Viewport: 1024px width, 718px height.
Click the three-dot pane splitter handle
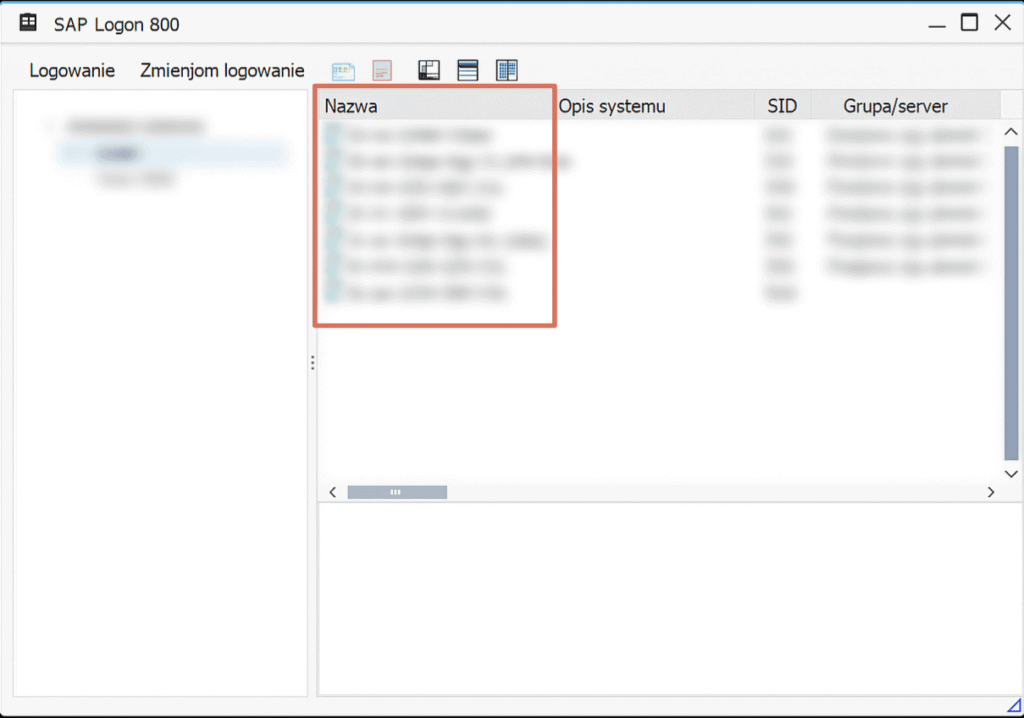pyautogui.click(x=313, y=363)
